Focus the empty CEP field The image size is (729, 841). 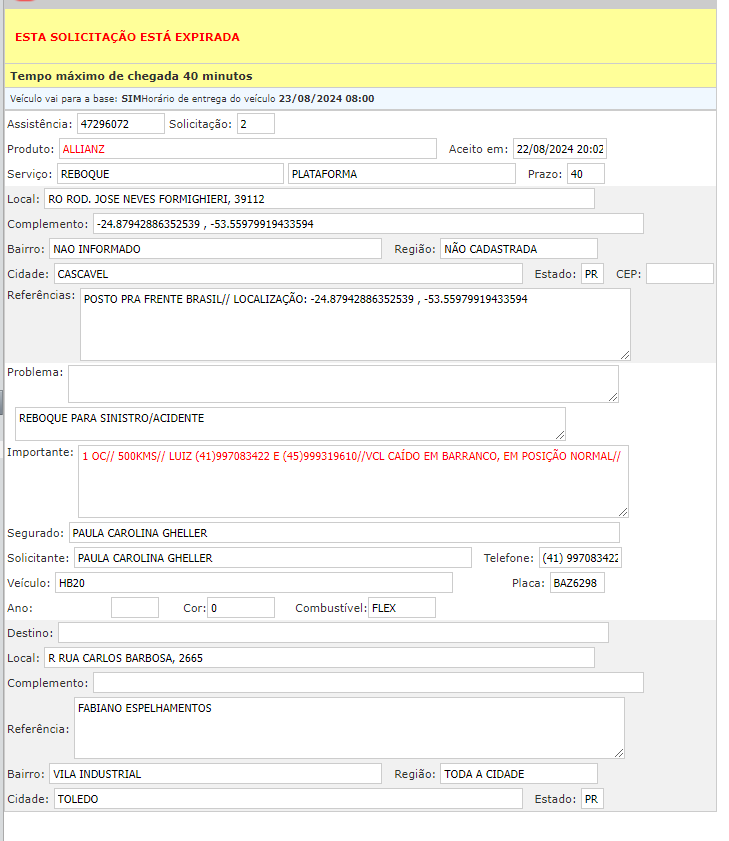[679, 274]
